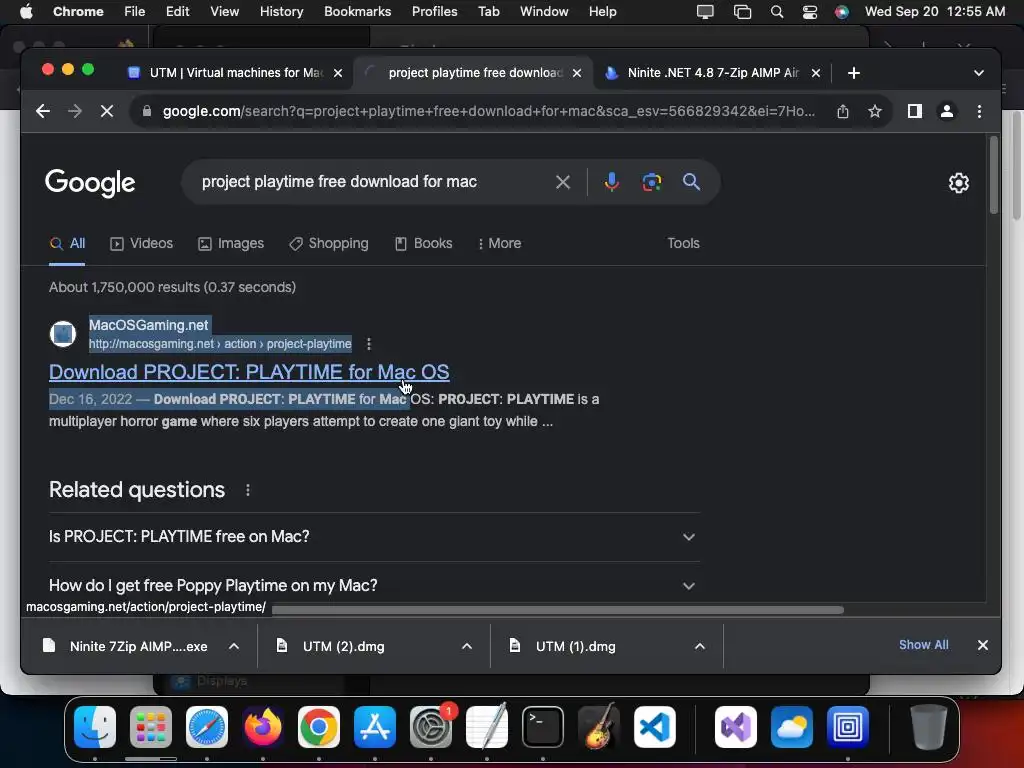Open Chrome three-dot menu
This screenshot has width=1024, height=768.
[979, 112]
